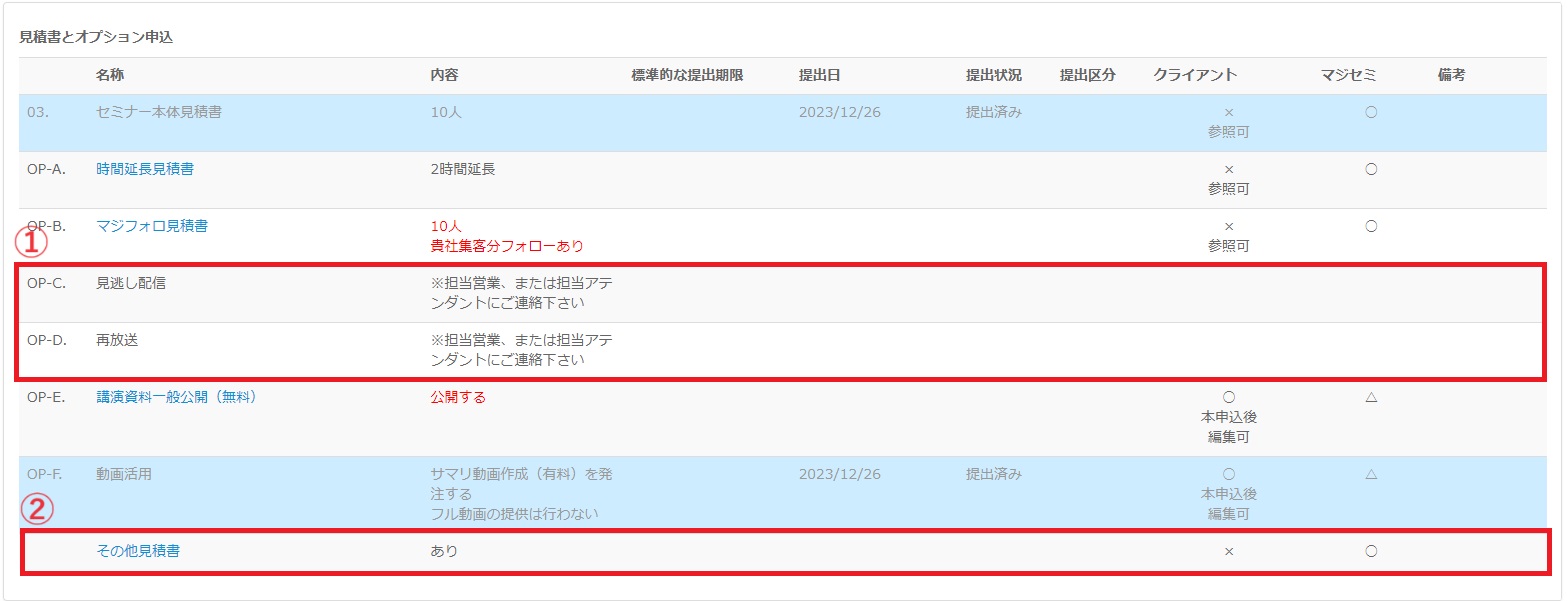1567x601 pixels.
Task: Click the red circled number ① marker
Action: pos(33,243)
